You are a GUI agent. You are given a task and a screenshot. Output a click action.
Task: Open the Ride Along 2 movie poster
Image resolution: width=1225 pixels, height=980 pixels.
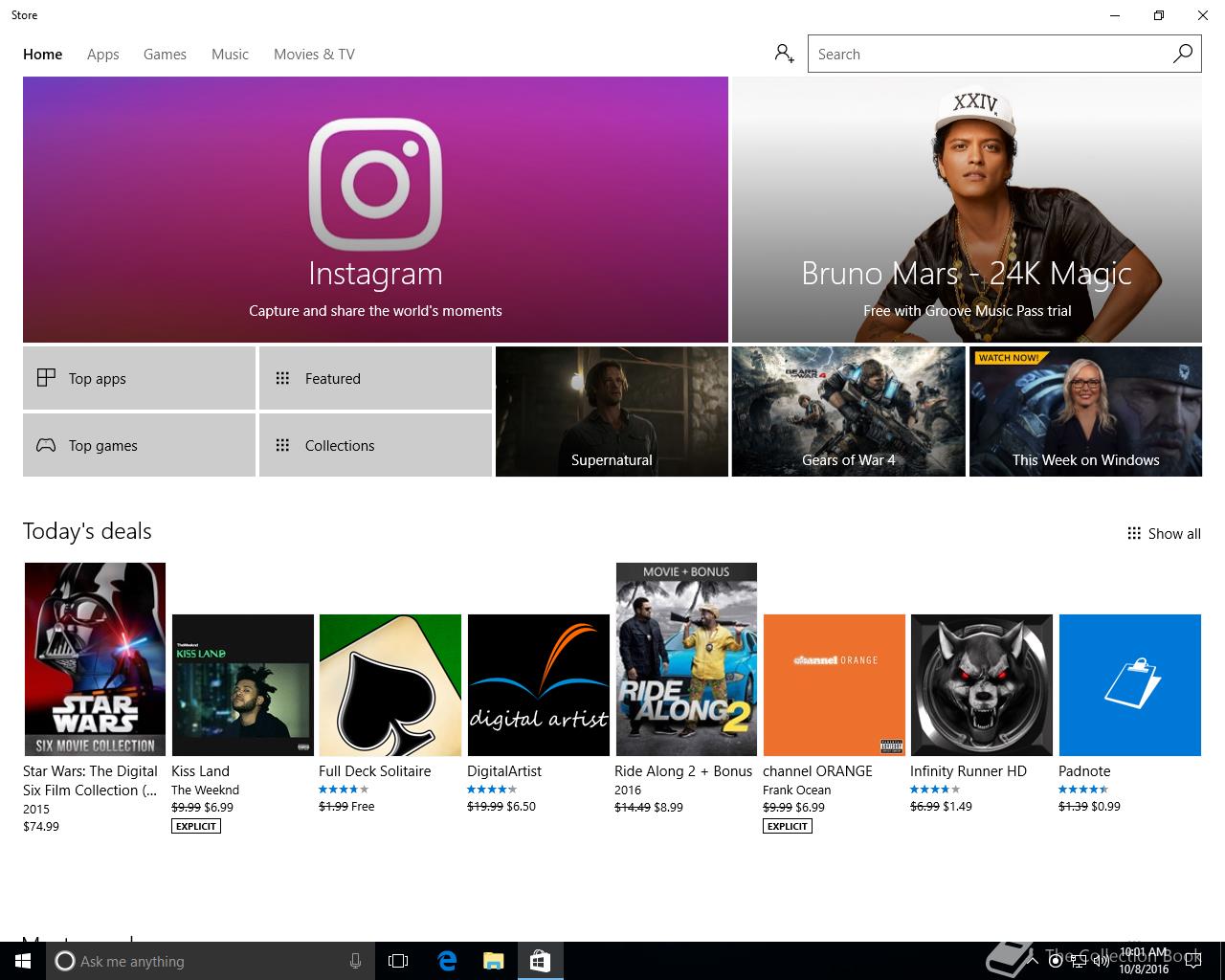686,659
